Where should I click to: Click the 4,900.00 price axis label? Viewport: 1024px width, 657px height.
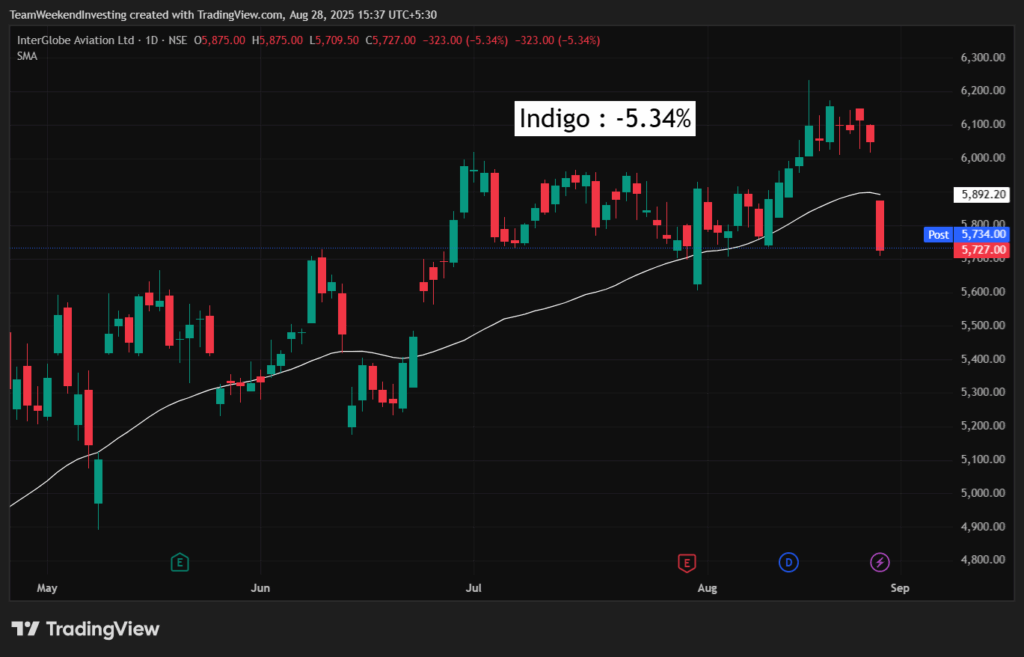(983, 526)
